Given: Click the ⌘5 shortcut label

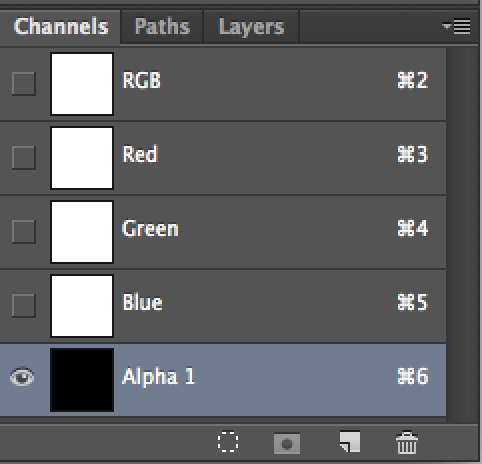Looking at the screenshot, I should coord(413,302).
